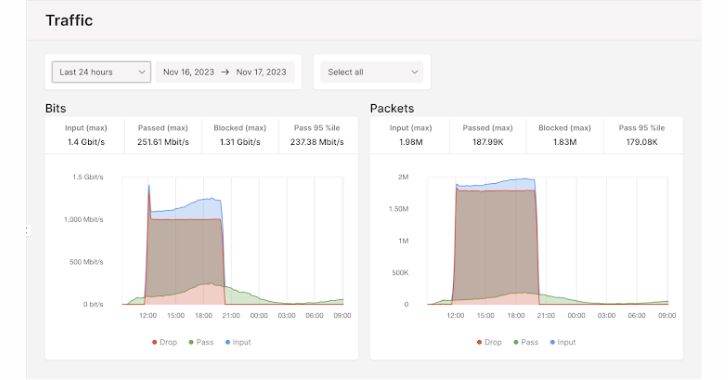
Task: Click the arrow between the date fields
Action: [225, 72]
